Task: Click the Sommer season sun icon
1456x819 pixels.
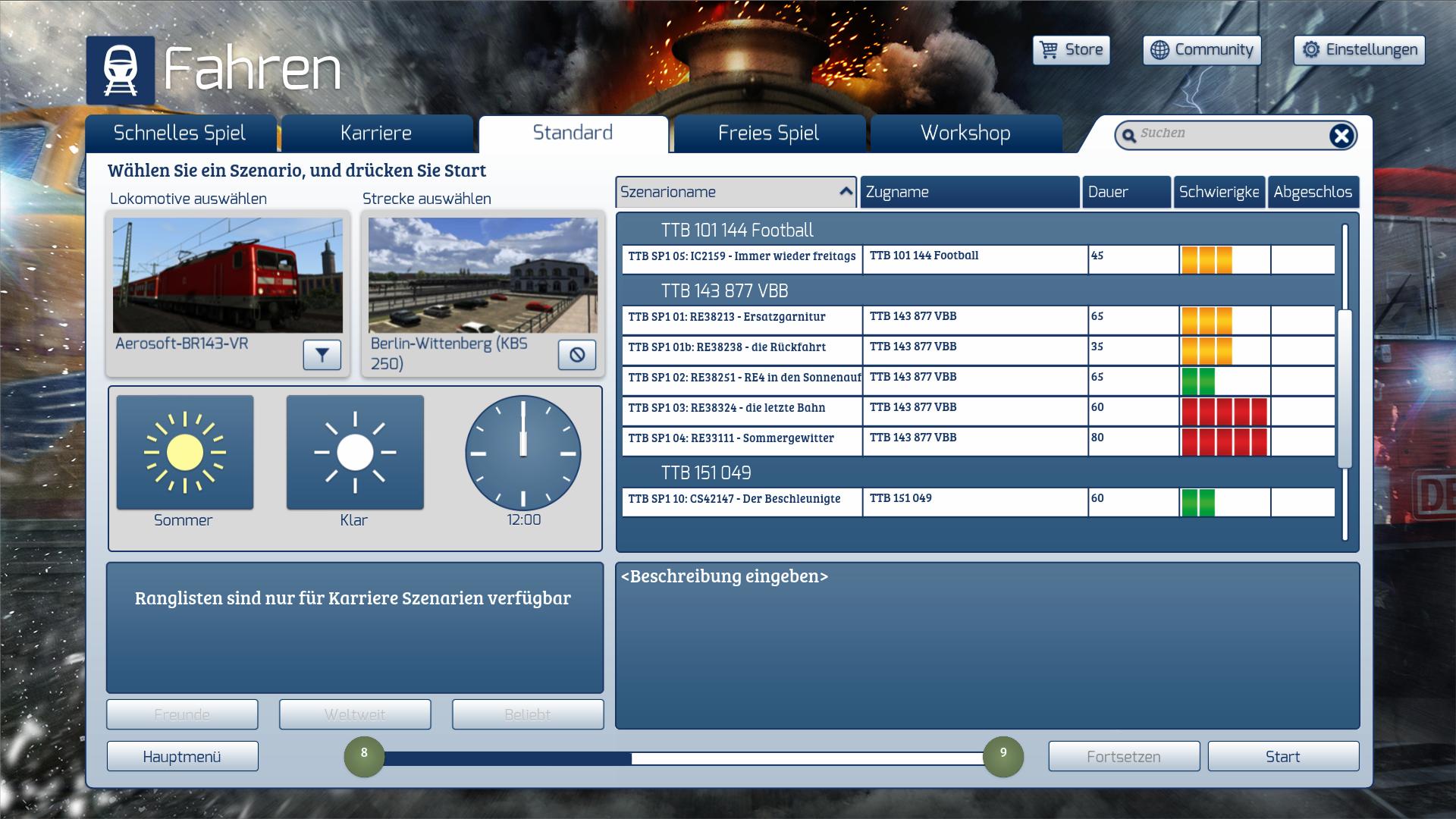Action: pos(185,453)
